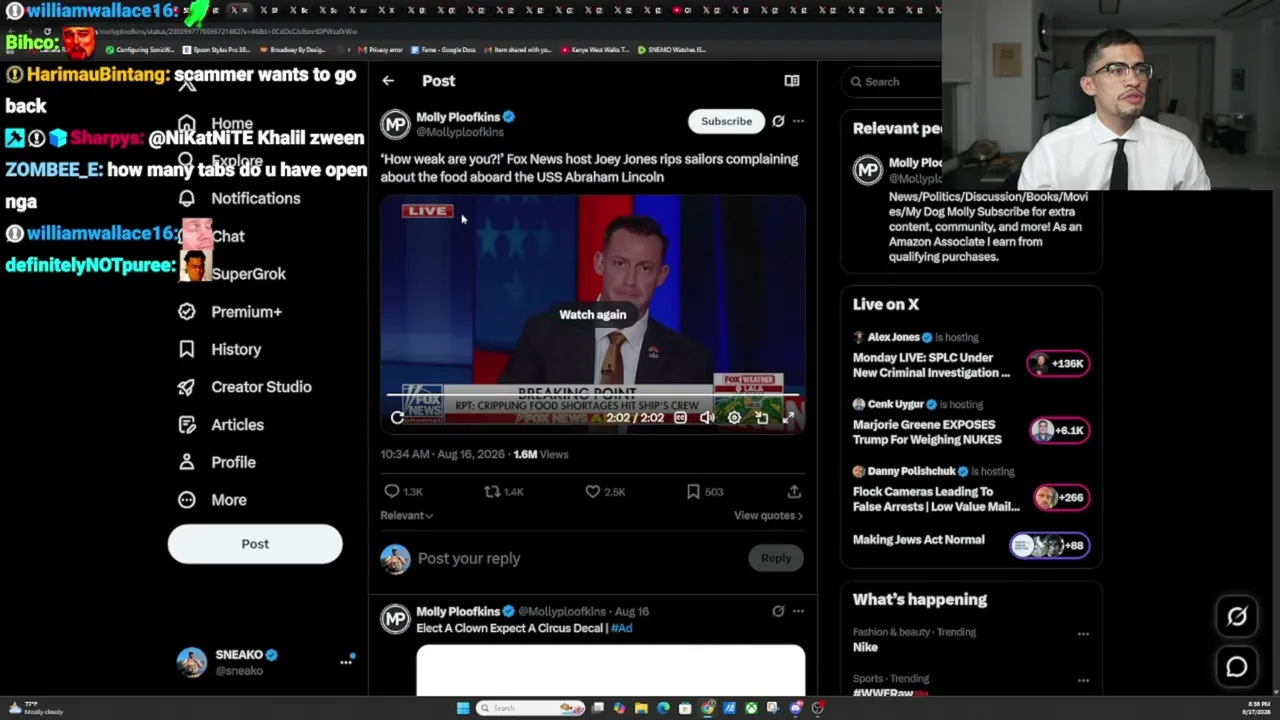Click the Profile person icon
The image size is (1280, 720).
coord(187,462)
